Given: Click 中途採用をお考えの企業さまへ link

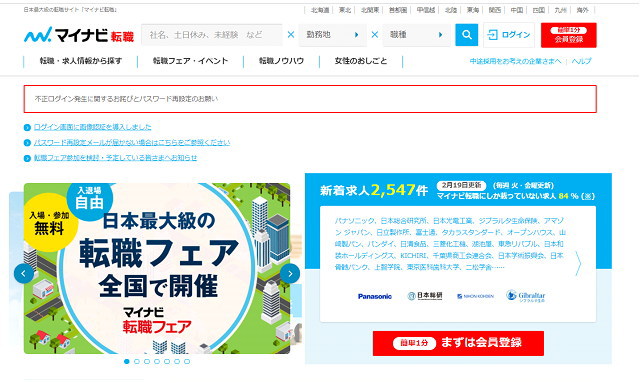Looking at the screenshot, I should tap(516, 61).
